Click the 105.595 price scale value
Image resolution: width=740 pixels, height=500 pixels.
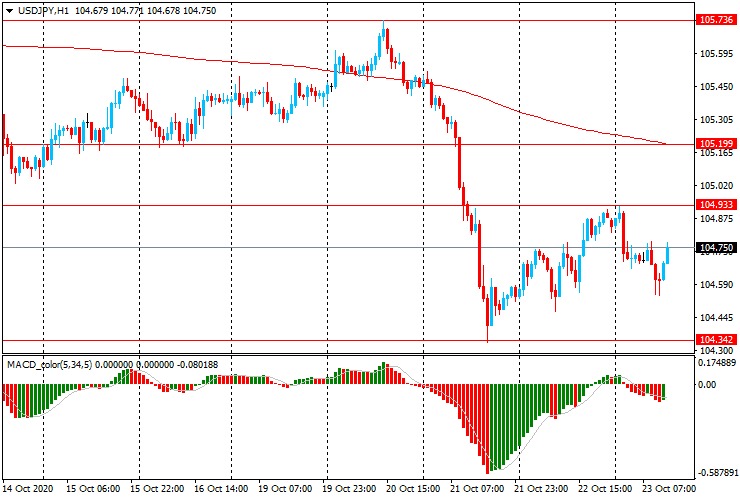716,54
